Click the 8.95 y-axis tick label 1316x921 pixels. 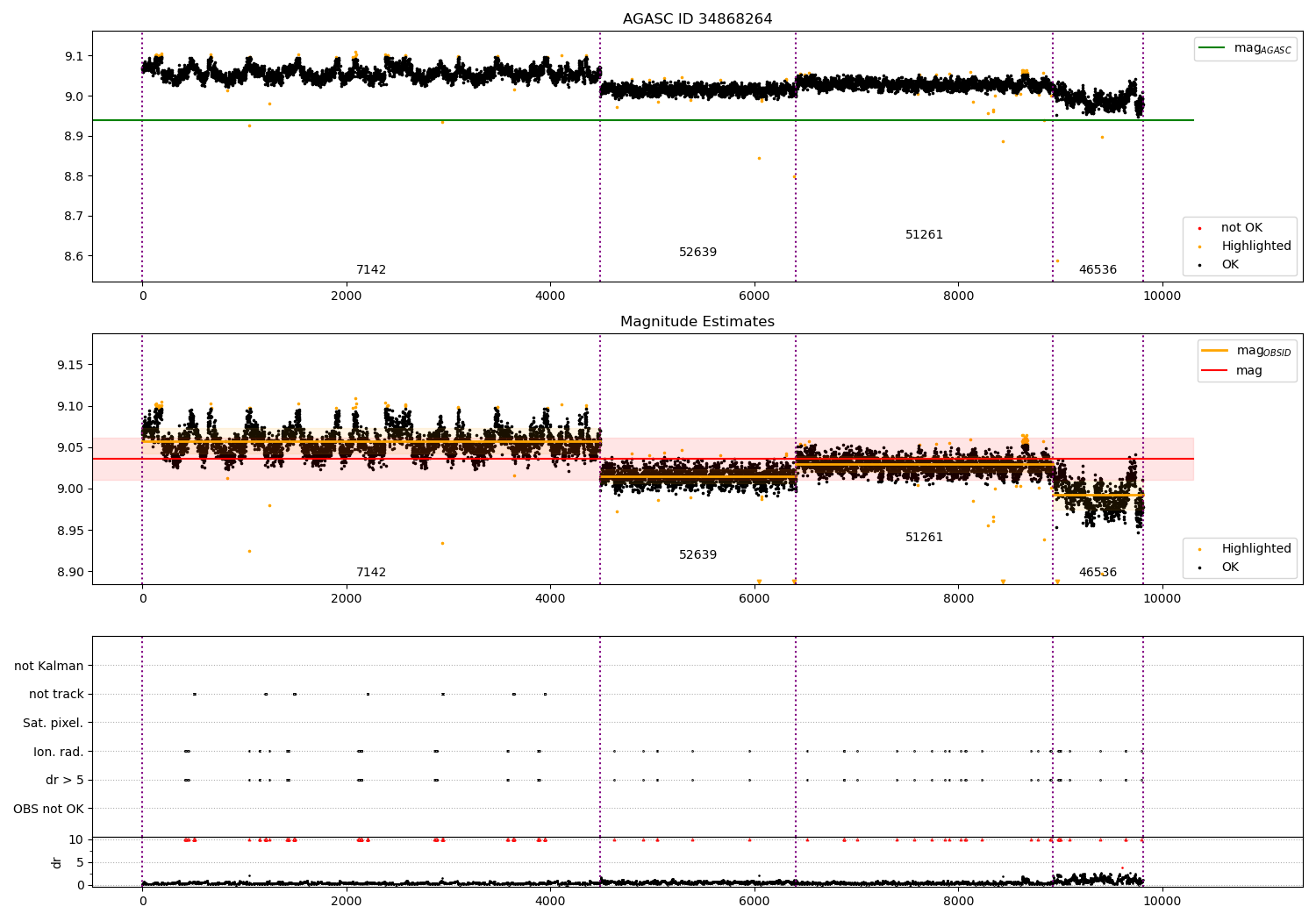[x=70, y=531]
